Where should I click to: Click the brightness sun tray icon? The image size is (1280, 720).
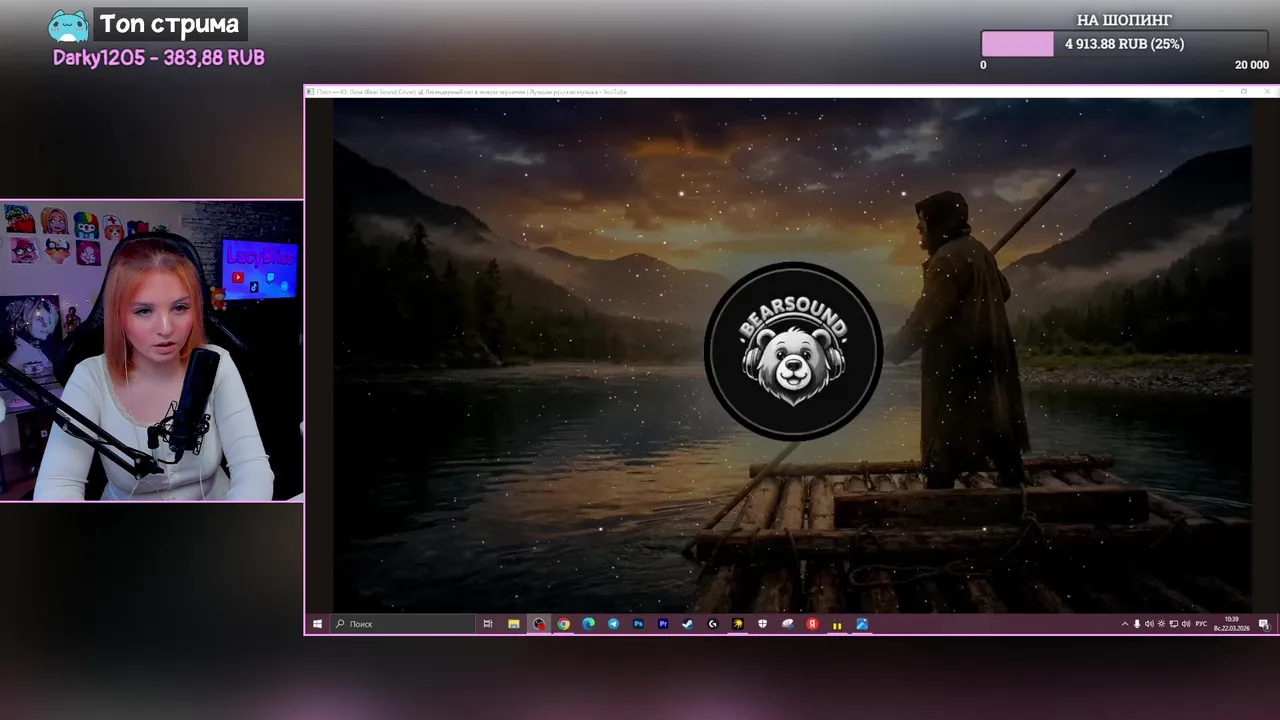pyautogui.click(x=1161, y=624)
